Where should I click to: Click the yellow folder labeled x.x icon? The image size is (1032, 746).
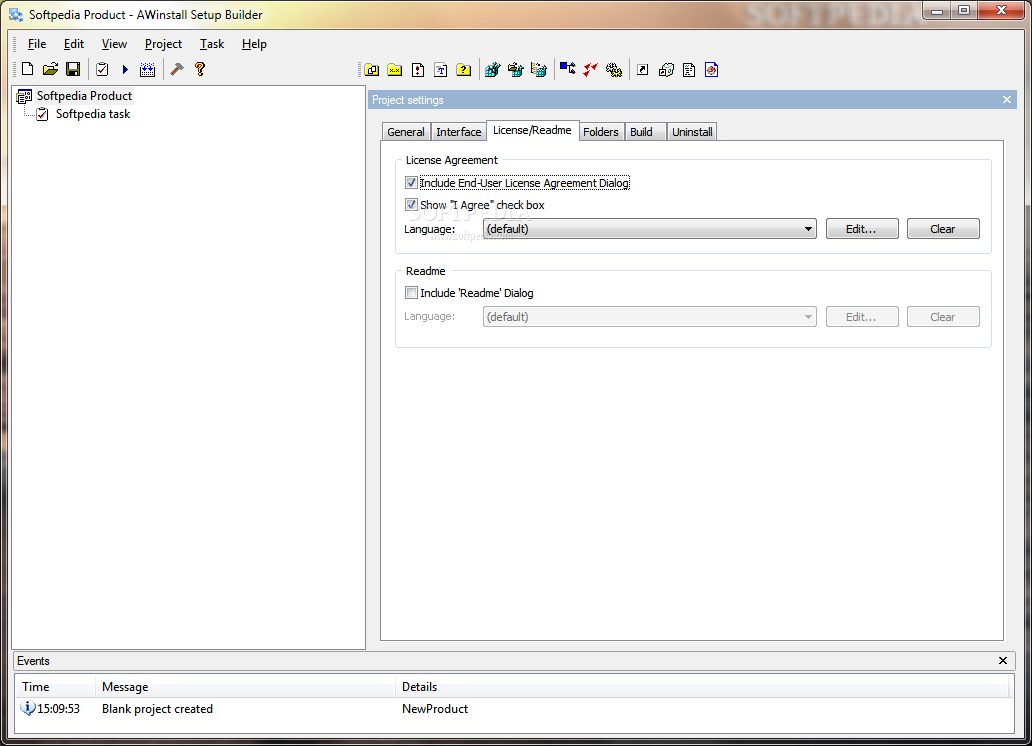395,70
